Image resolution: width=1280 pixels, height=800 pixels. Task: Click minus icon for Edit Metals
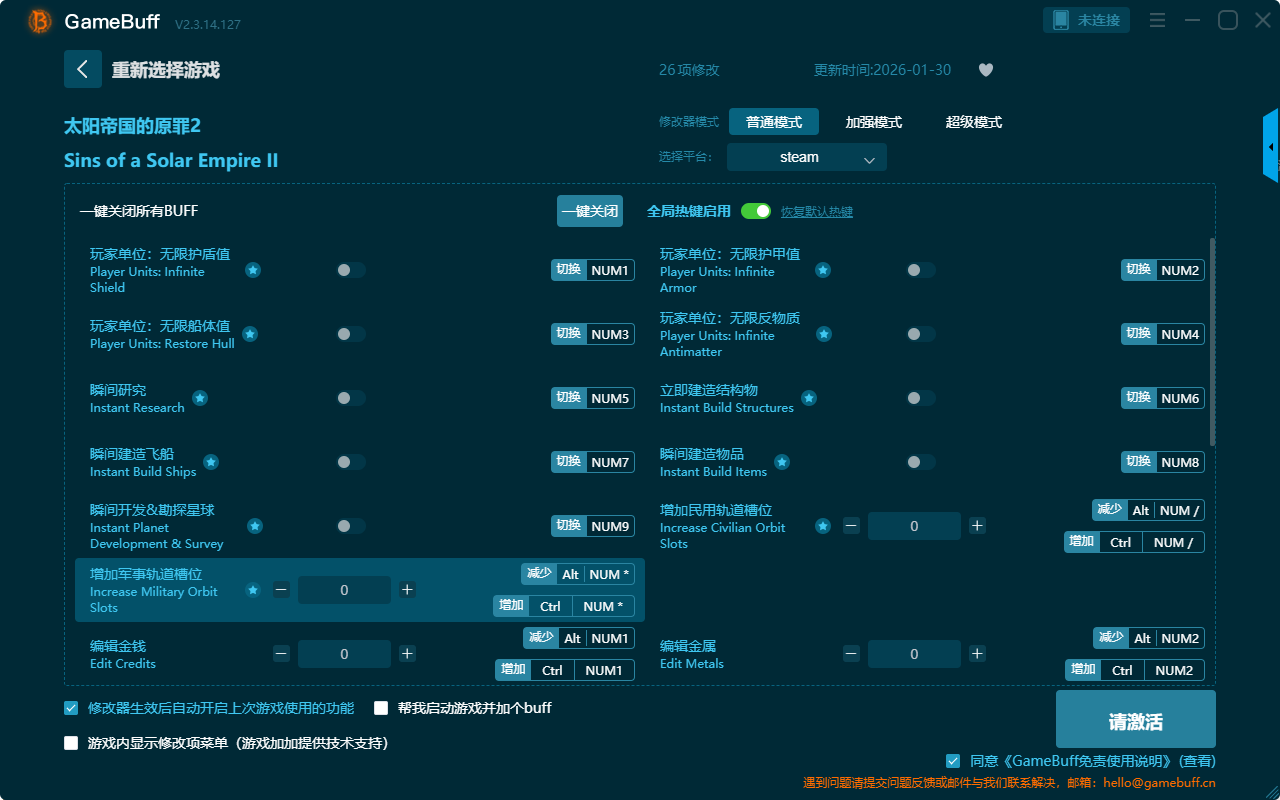point(851,654)
